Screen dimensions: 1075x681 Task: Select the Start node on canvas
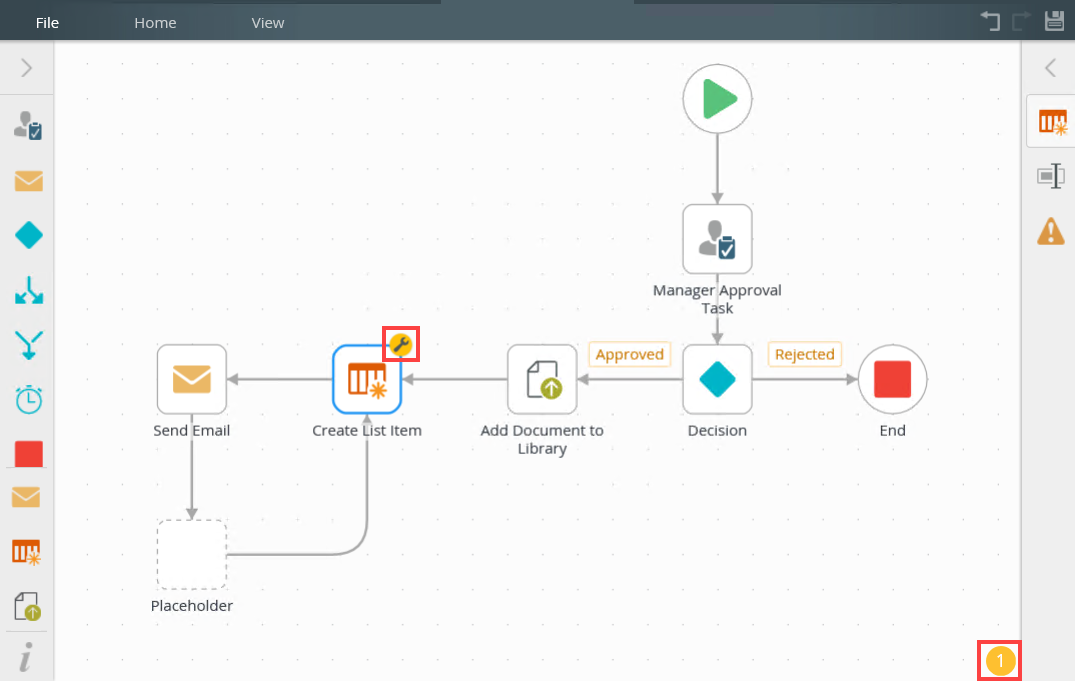click(x=717, y=99)
